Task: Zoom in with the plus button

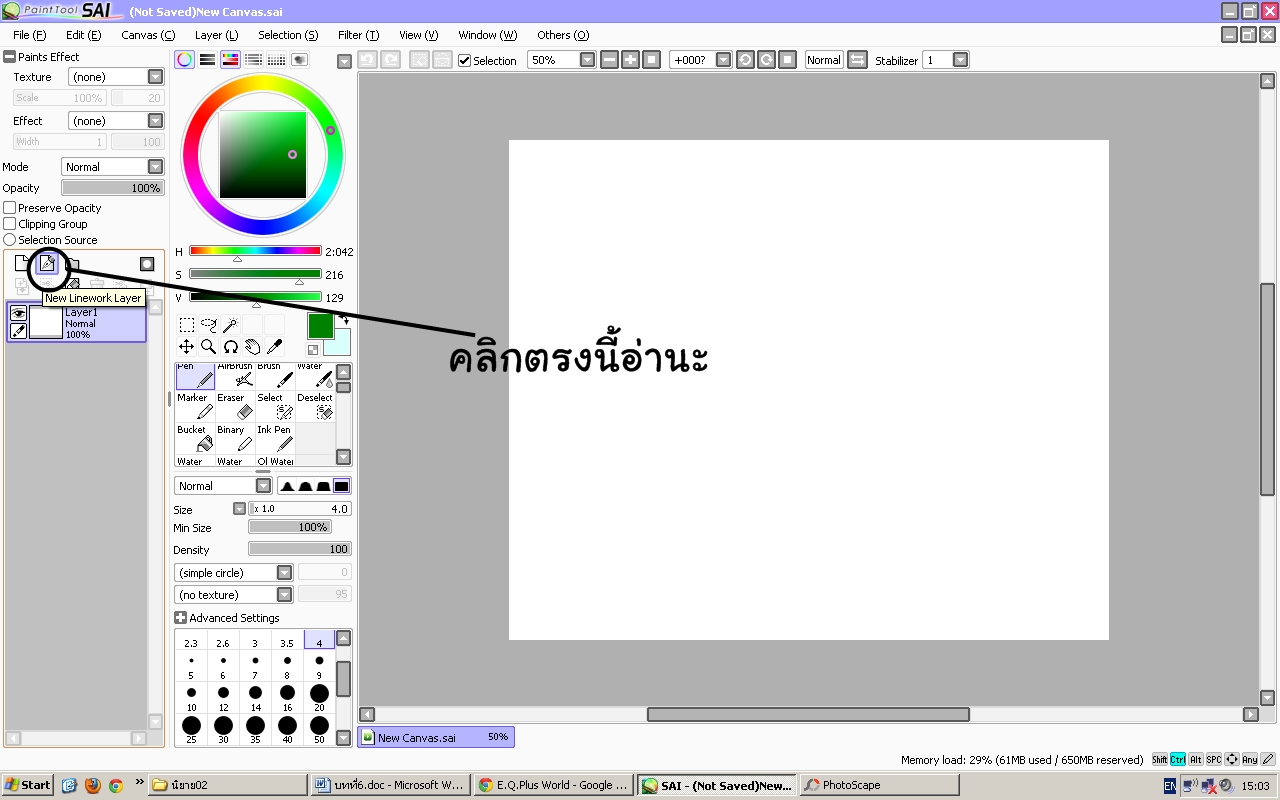Action: pyautogui.click(x=630, y=60)
